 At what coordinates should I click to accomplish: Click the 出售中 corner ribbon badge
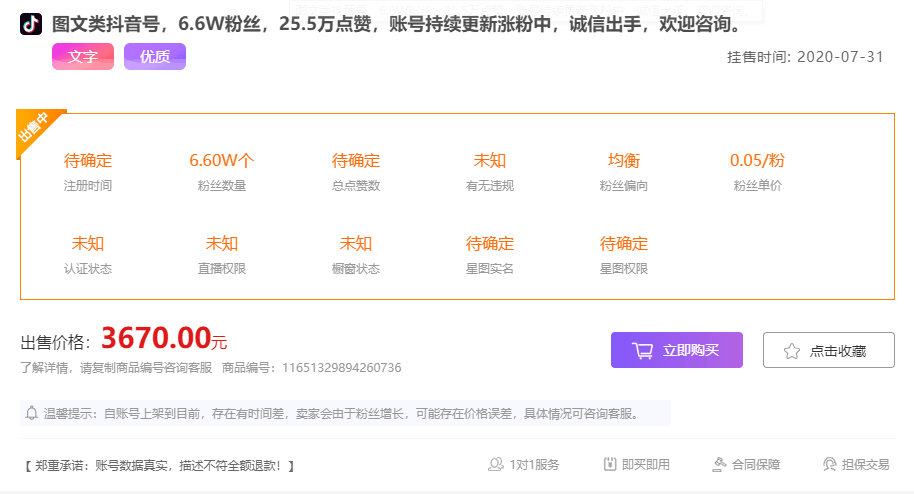[x=35, y=128]
